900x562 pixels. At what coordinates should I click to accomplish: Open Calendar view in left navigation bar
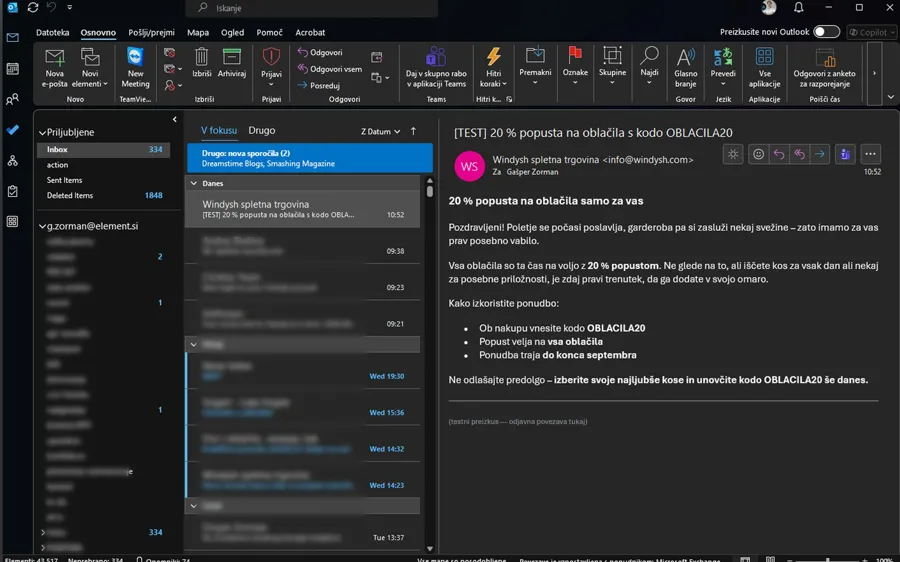[x=12, y=69]
